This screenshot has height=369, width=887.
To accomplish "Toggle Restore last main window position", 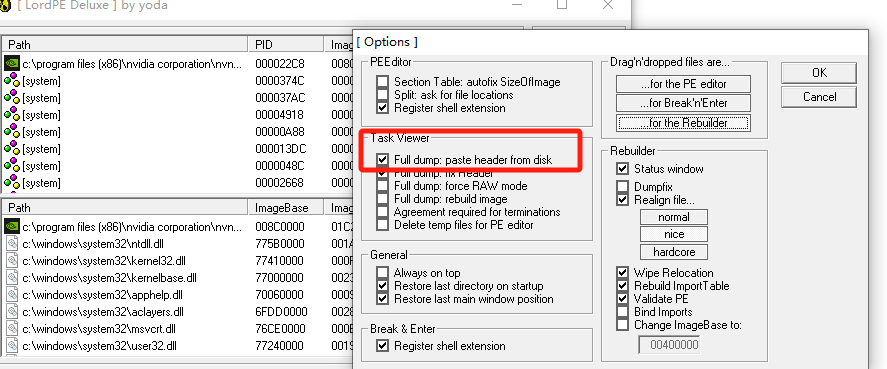I will click(x=383, y=299).
